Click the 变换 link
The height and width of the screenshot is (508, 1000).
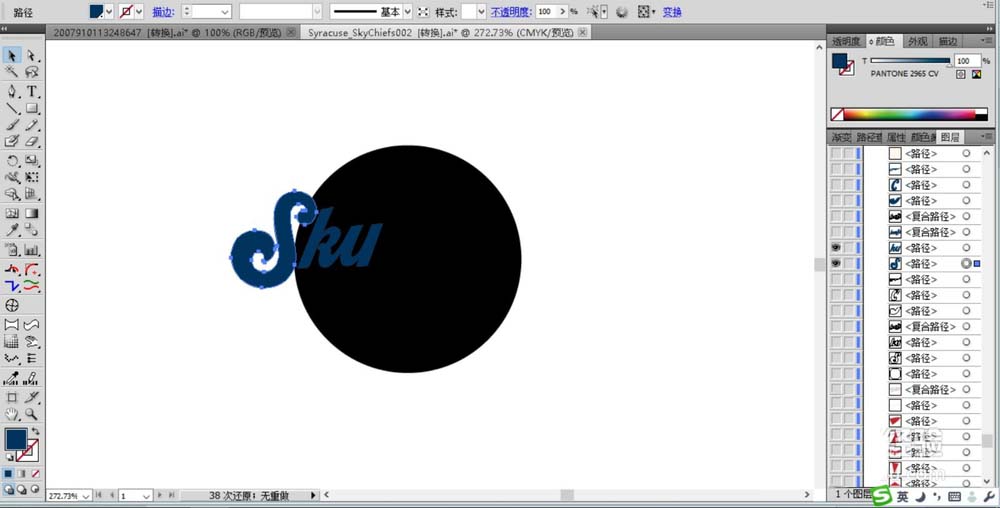point(672,11)
